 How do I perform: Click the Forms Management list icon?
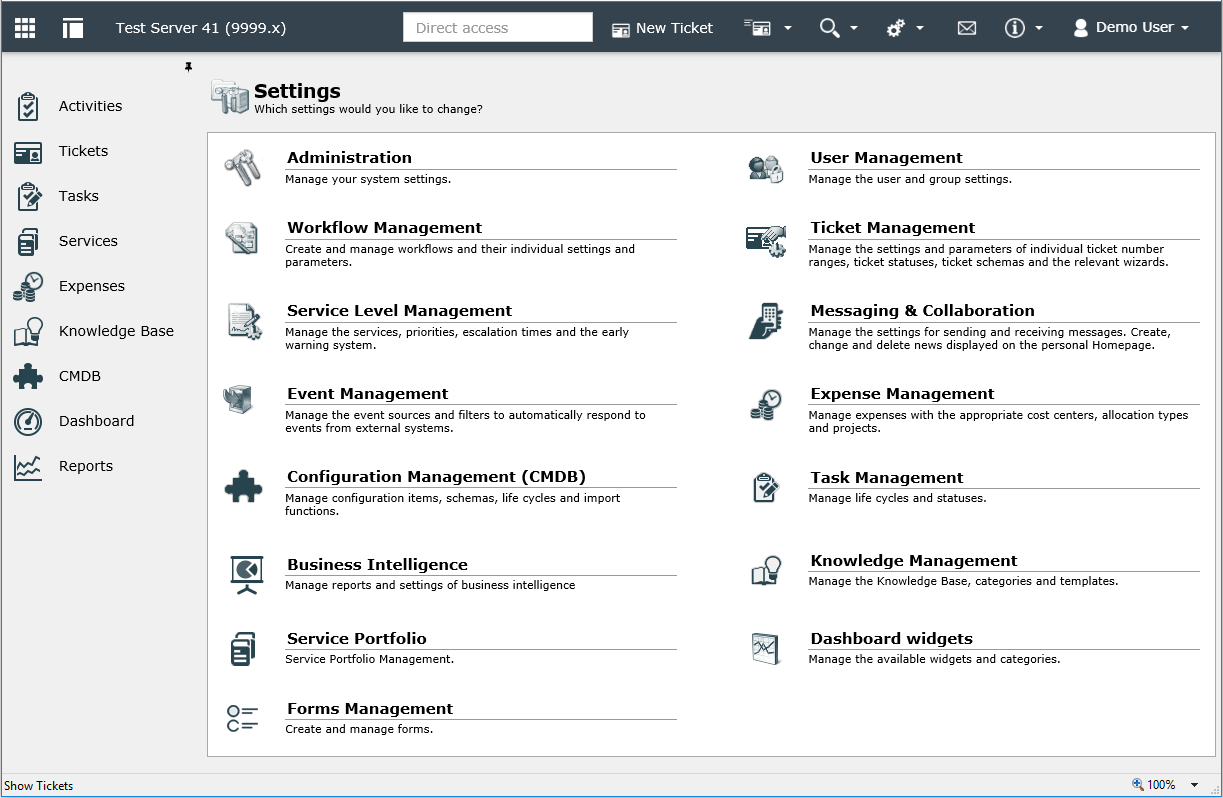click(x=243, y=718)
